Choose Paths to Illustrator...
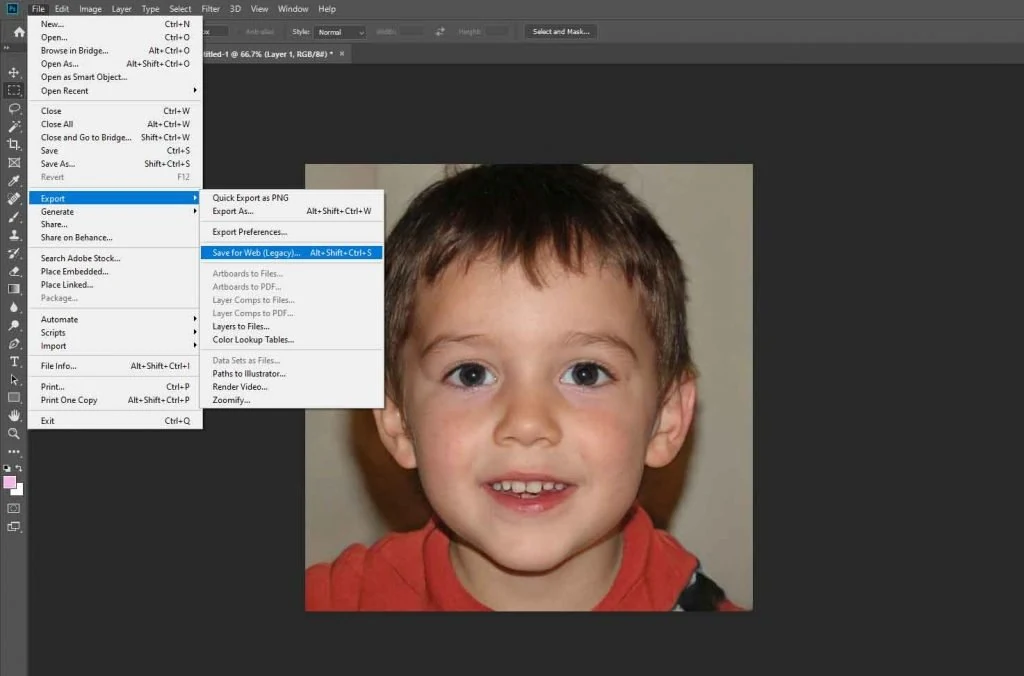 (x=292, y=374)
